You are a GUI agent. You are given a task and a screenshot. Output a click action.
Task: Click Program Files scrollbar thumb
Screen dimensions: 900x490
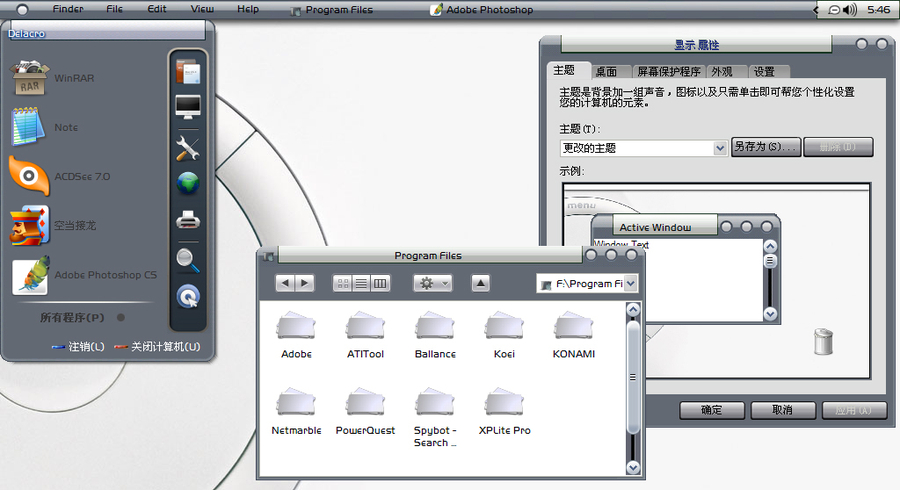633,377
